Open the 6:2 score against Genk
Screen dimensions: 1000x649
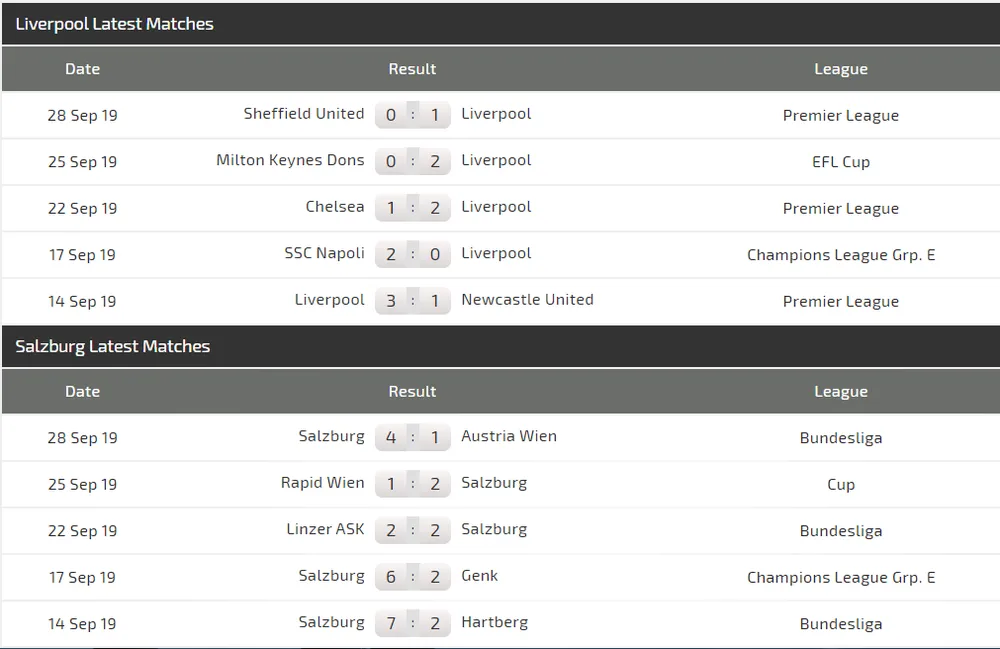coord(413,577)
